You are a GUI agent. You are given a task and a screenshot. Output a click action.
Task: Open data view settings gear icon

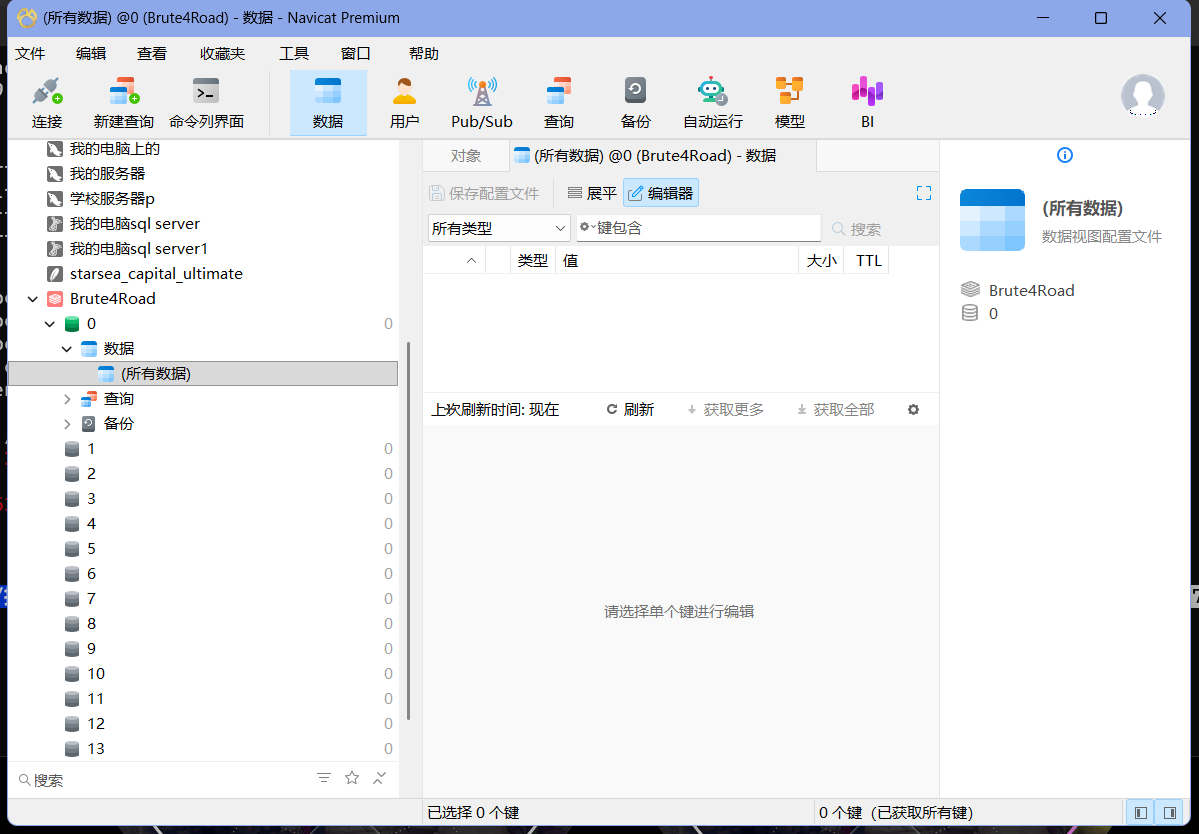pos(913,410)
